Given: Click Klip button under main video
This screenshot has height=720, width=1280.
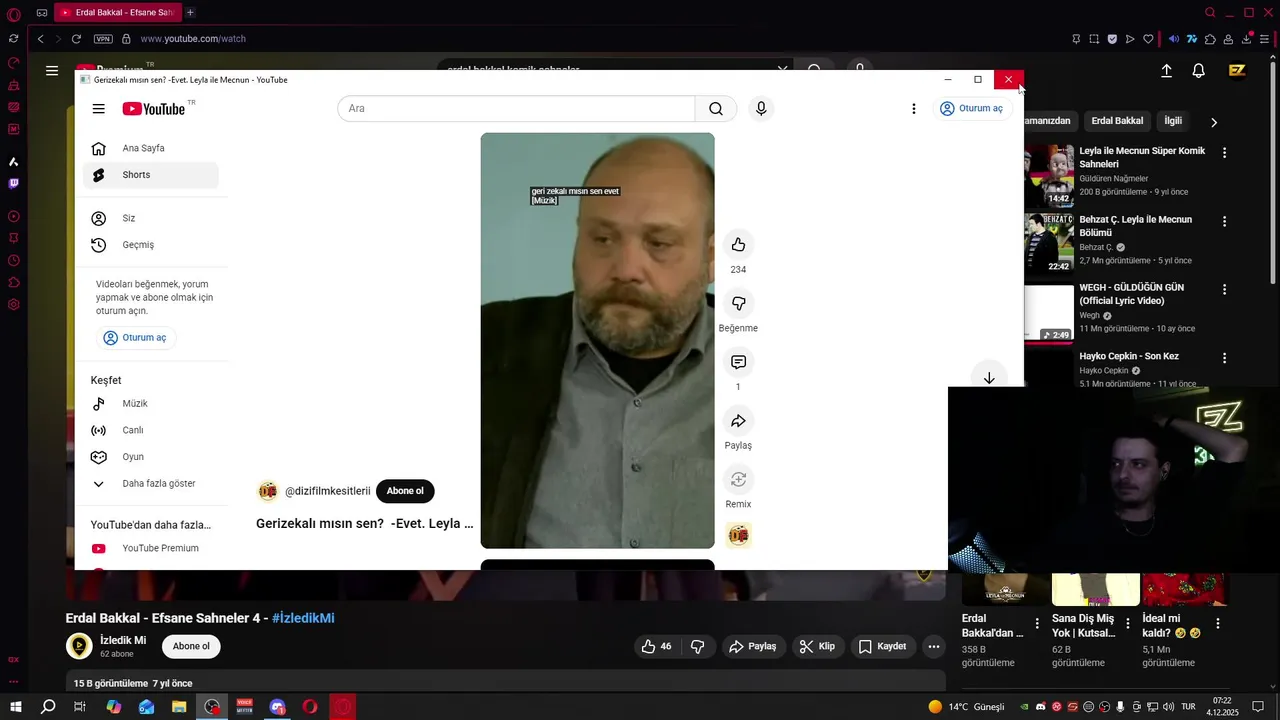Looking at the screenshot, I should (818, 646).
